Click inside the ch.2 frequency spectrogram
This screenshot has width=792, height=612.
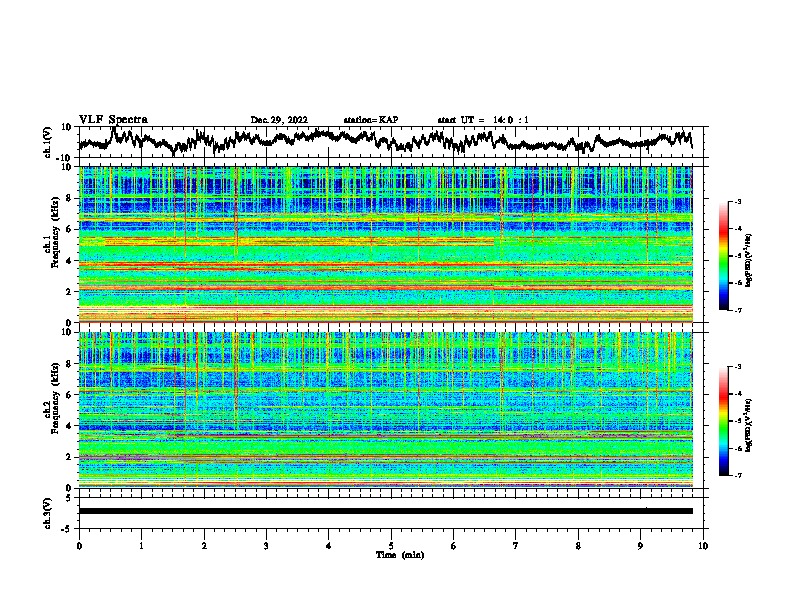click(385, 410)
